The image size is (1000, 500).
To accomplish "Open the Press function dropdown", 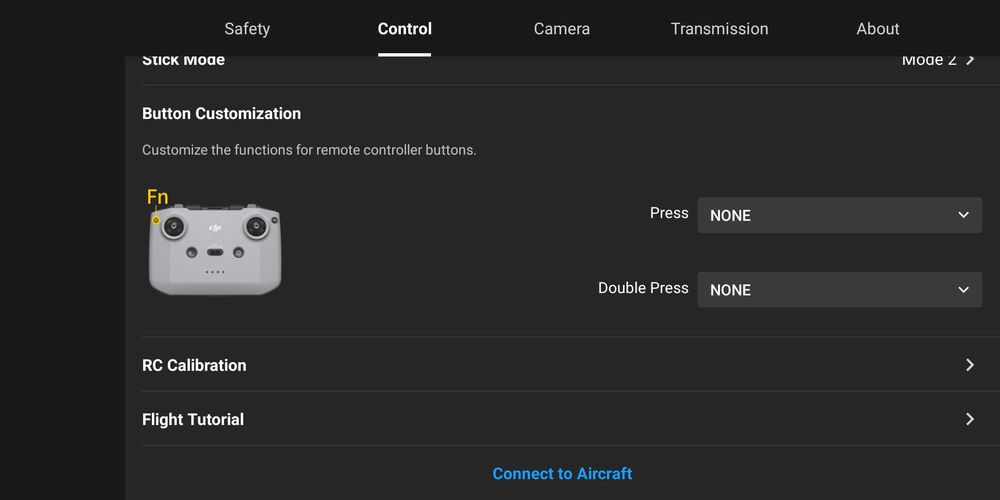I will 839,215.
